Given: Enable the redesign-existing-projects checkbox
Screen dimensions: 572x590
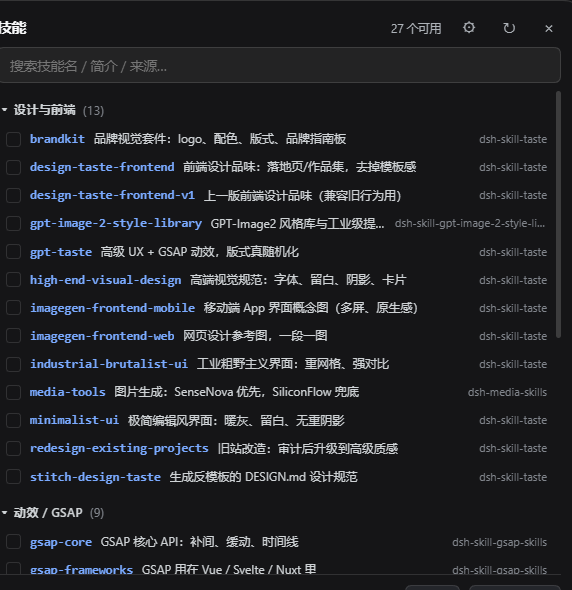Looking at the screenshot, I should (x=14, y=449).
